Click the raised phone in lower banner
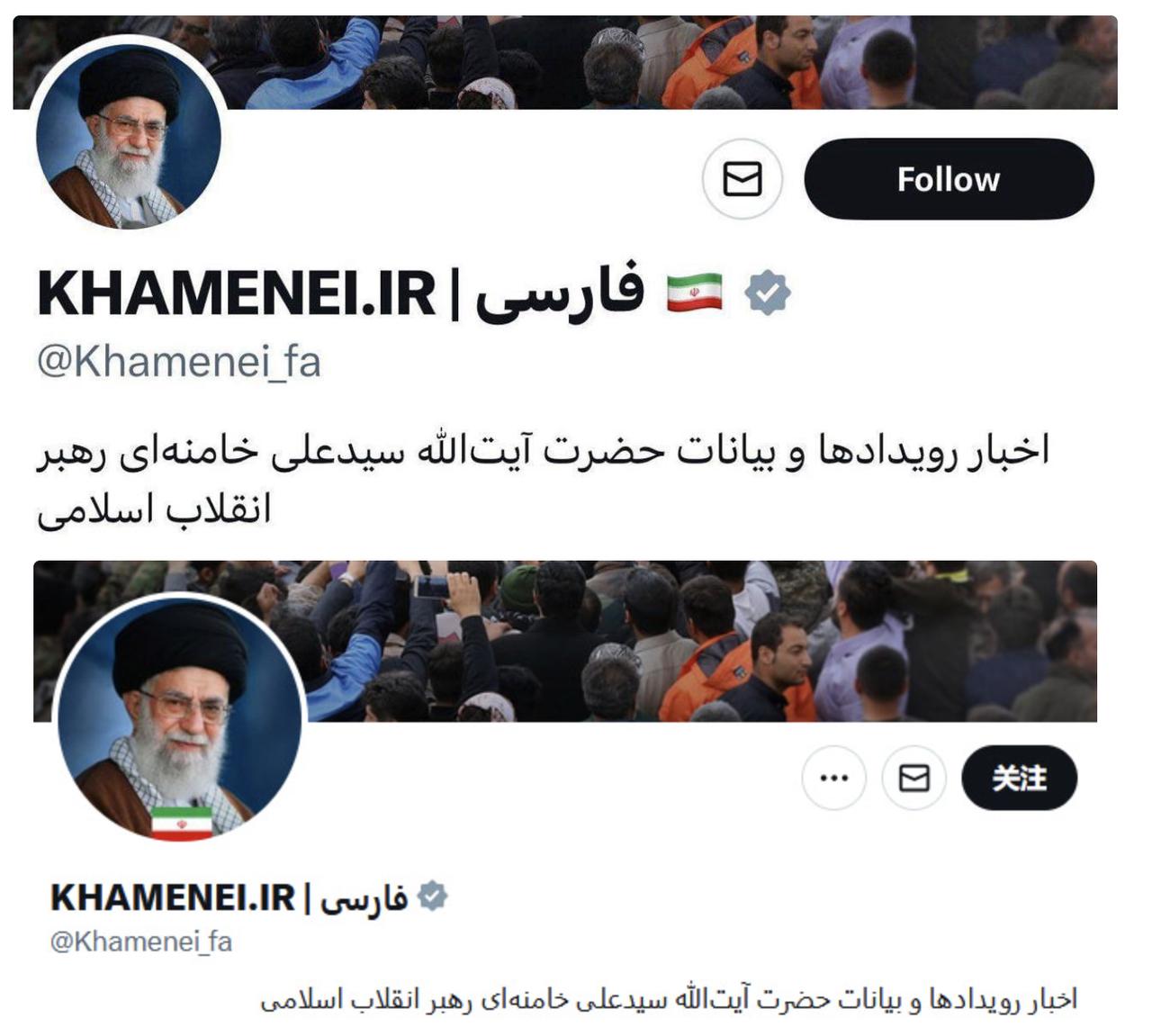 (x=433, y=587)
